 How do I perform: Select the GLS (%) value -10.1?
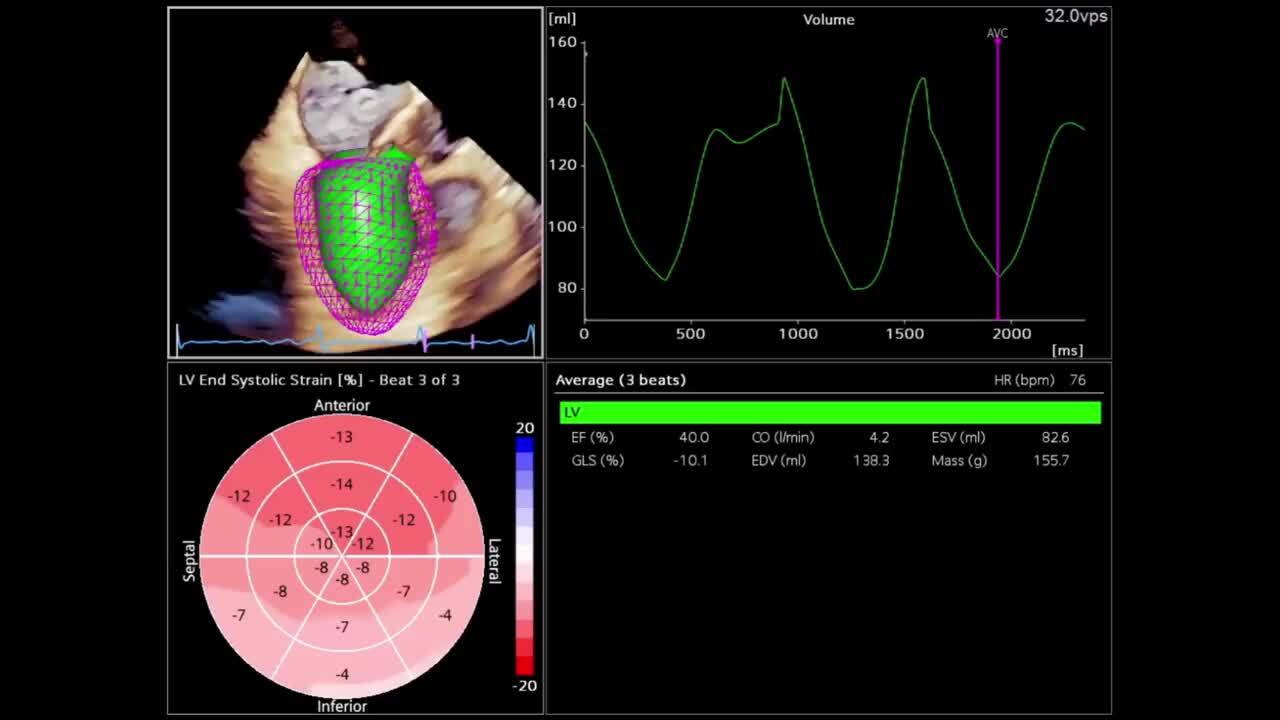pos(691,460)
